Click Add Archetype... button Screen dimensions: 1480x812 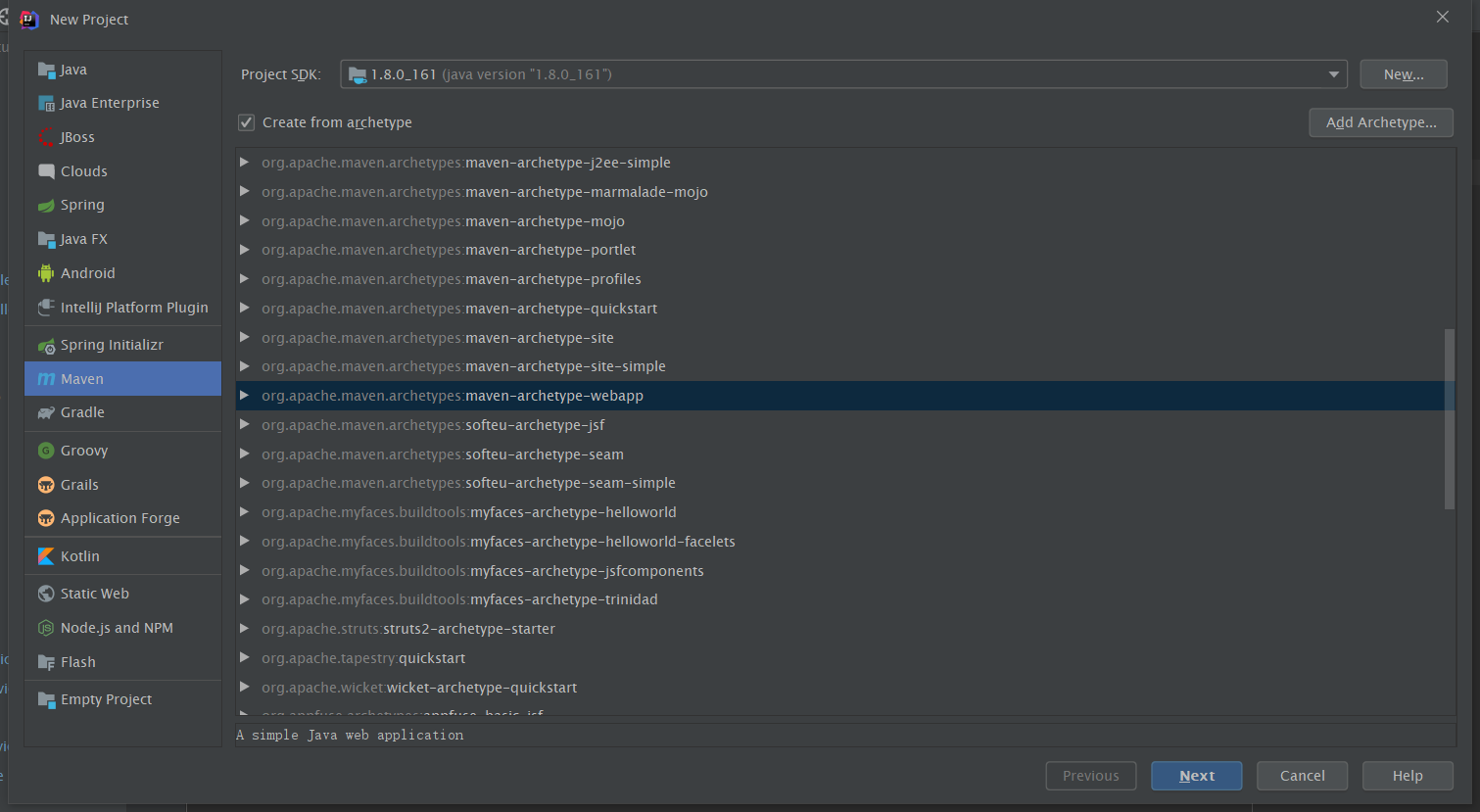click(x=1381, y=122)
